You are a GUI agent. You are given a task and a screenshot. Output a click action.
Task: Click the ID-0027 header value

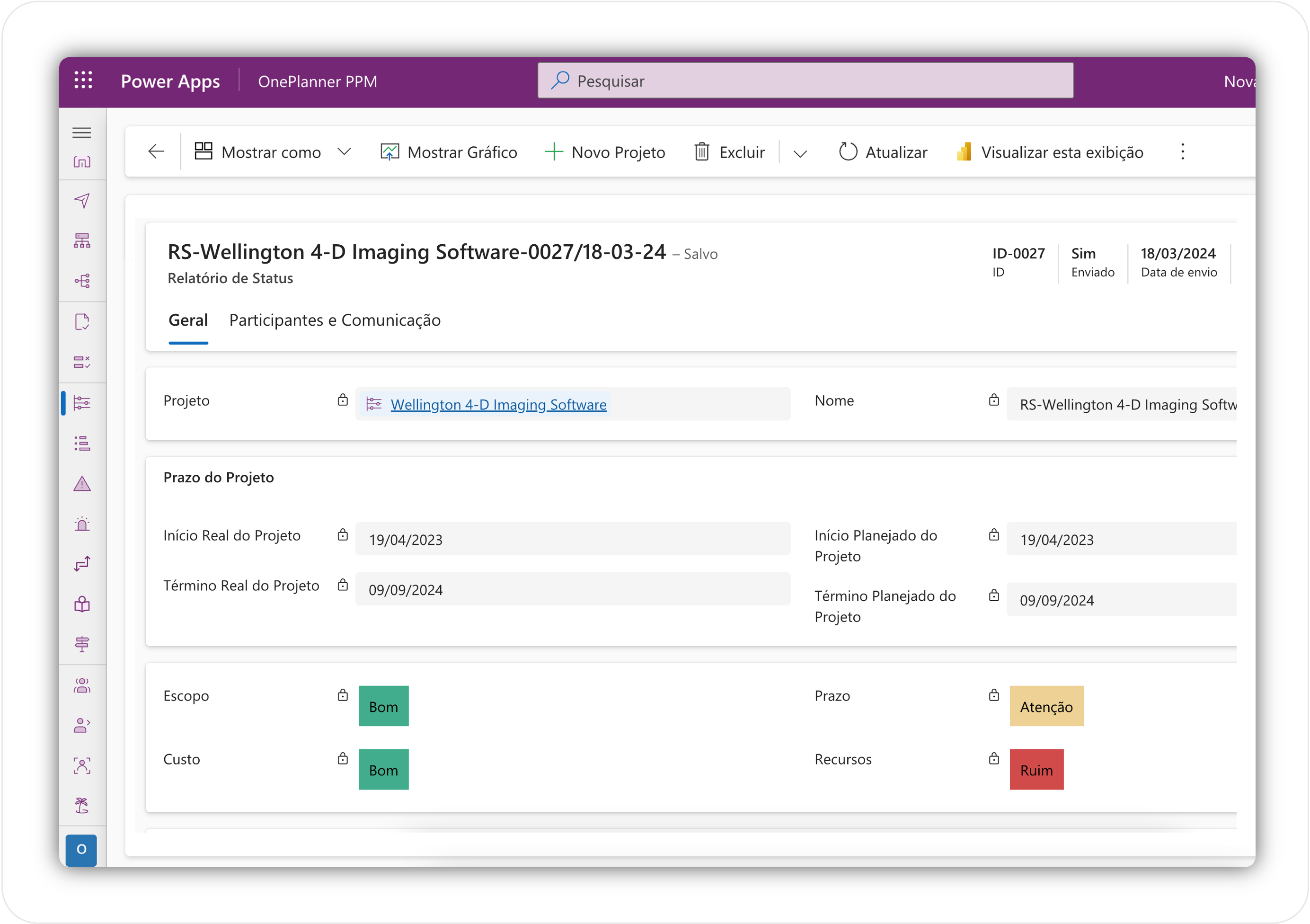[1018, 253]
